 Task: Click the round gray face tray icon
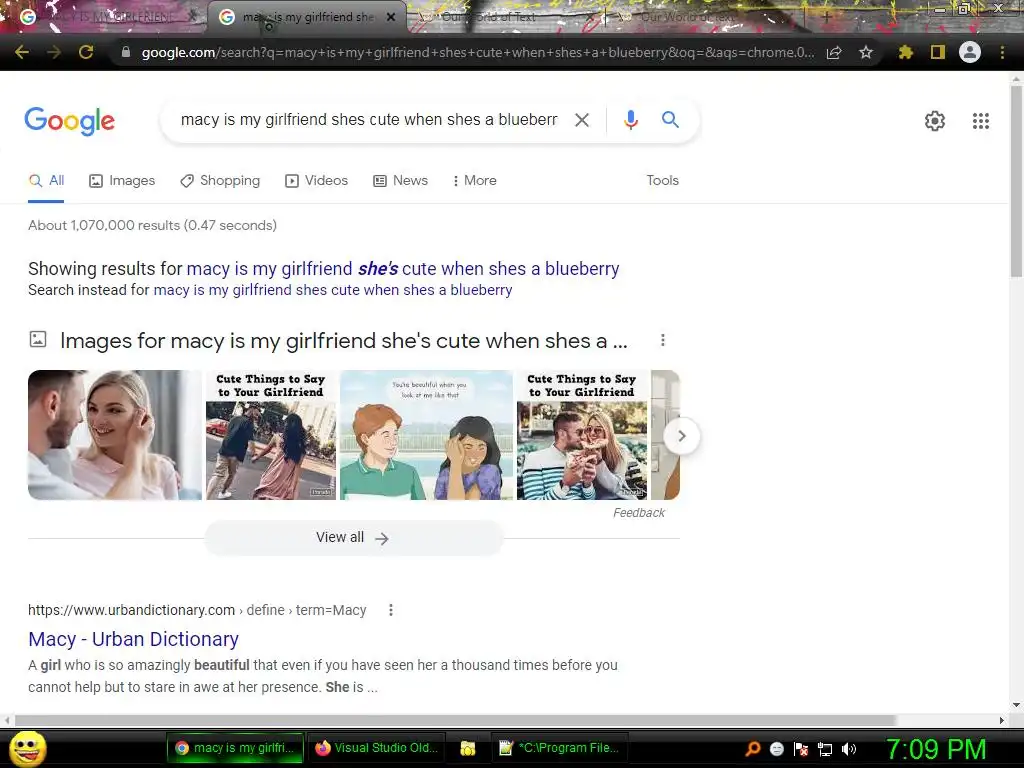776,749
